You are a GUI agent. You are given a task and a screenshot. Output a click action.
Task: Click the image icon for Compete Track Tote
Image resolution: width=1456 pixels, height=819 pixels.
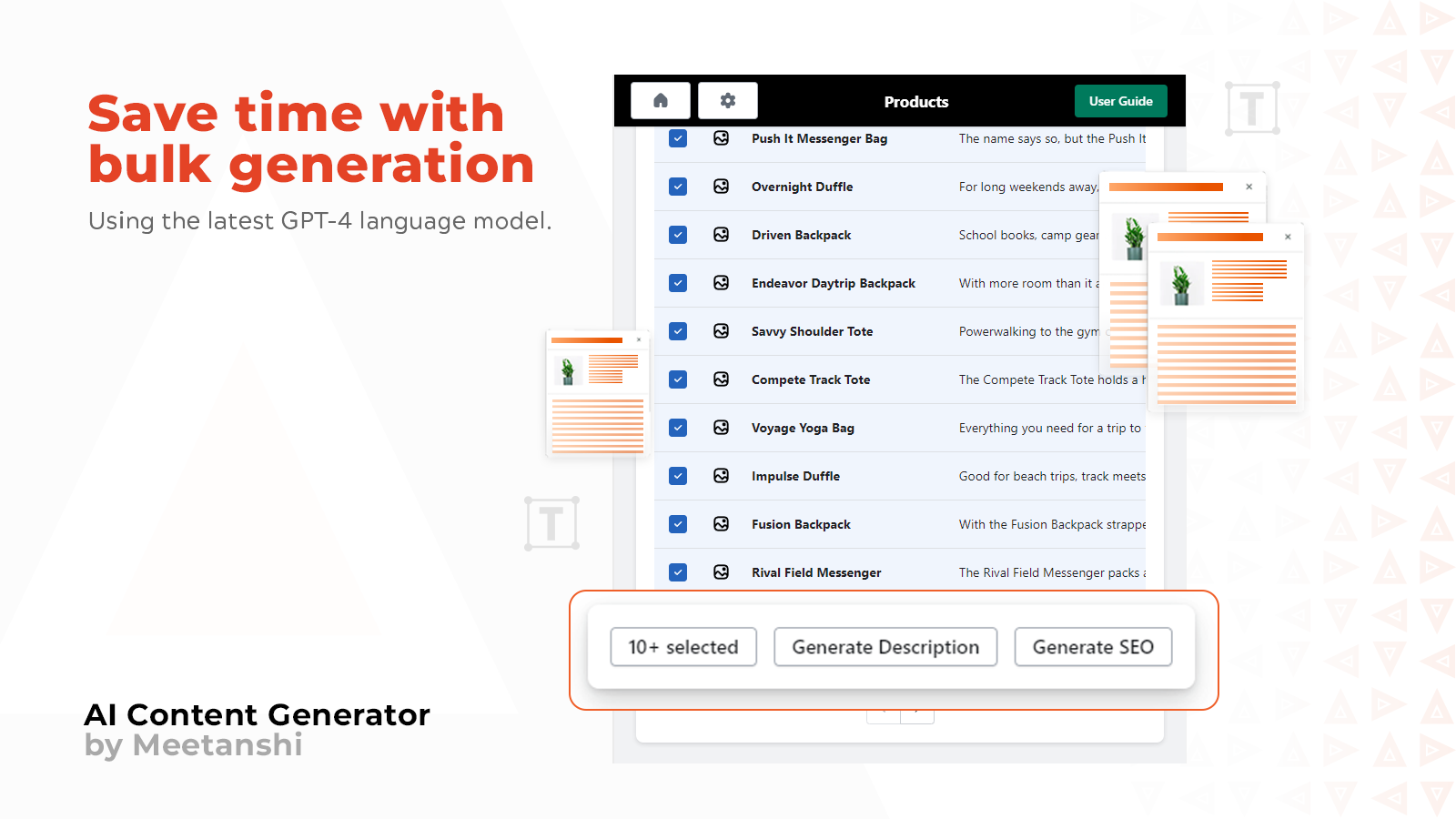722,379
